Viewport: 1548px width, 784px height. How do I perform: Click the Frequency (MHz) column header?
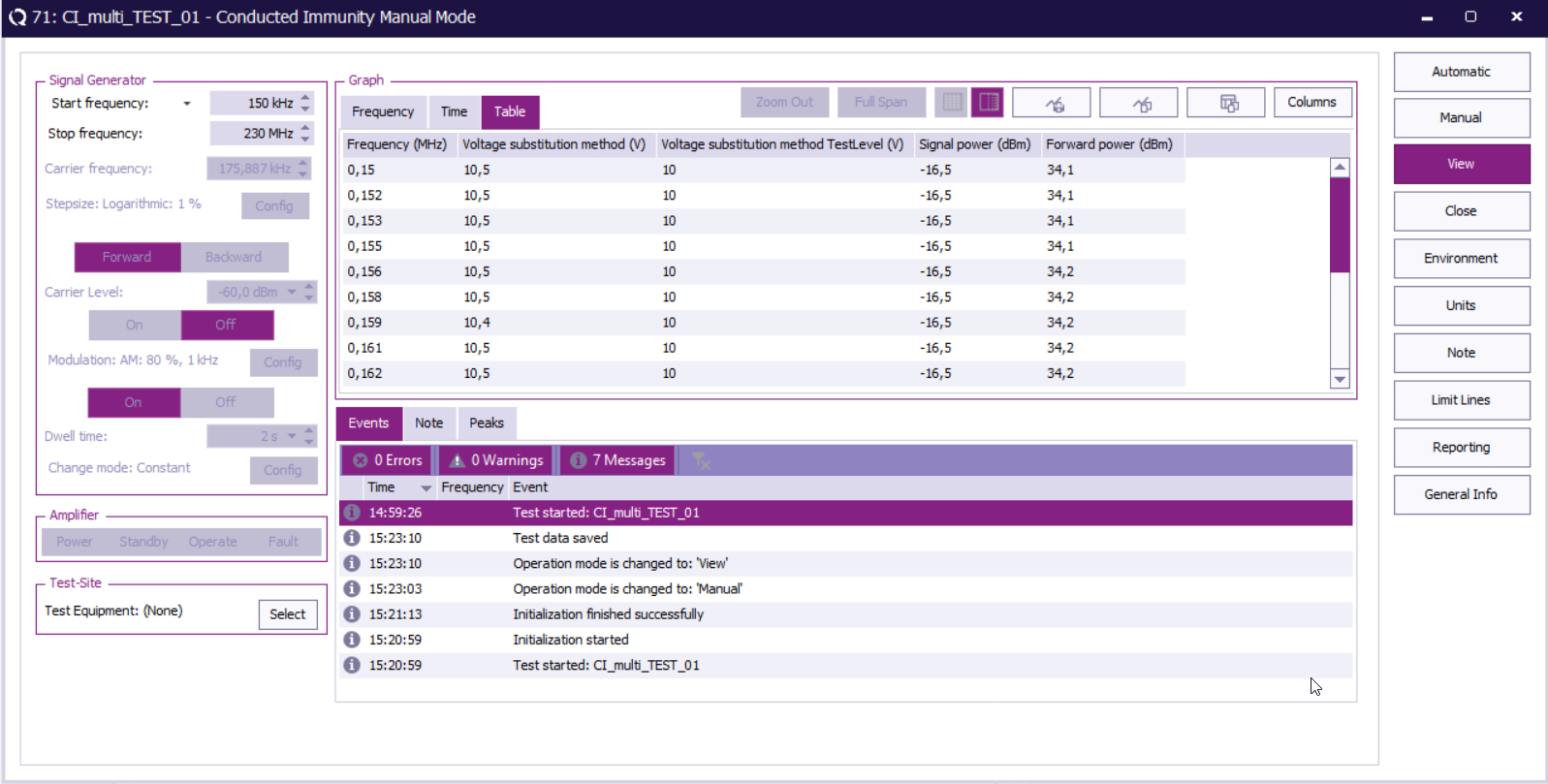[399, 144]
